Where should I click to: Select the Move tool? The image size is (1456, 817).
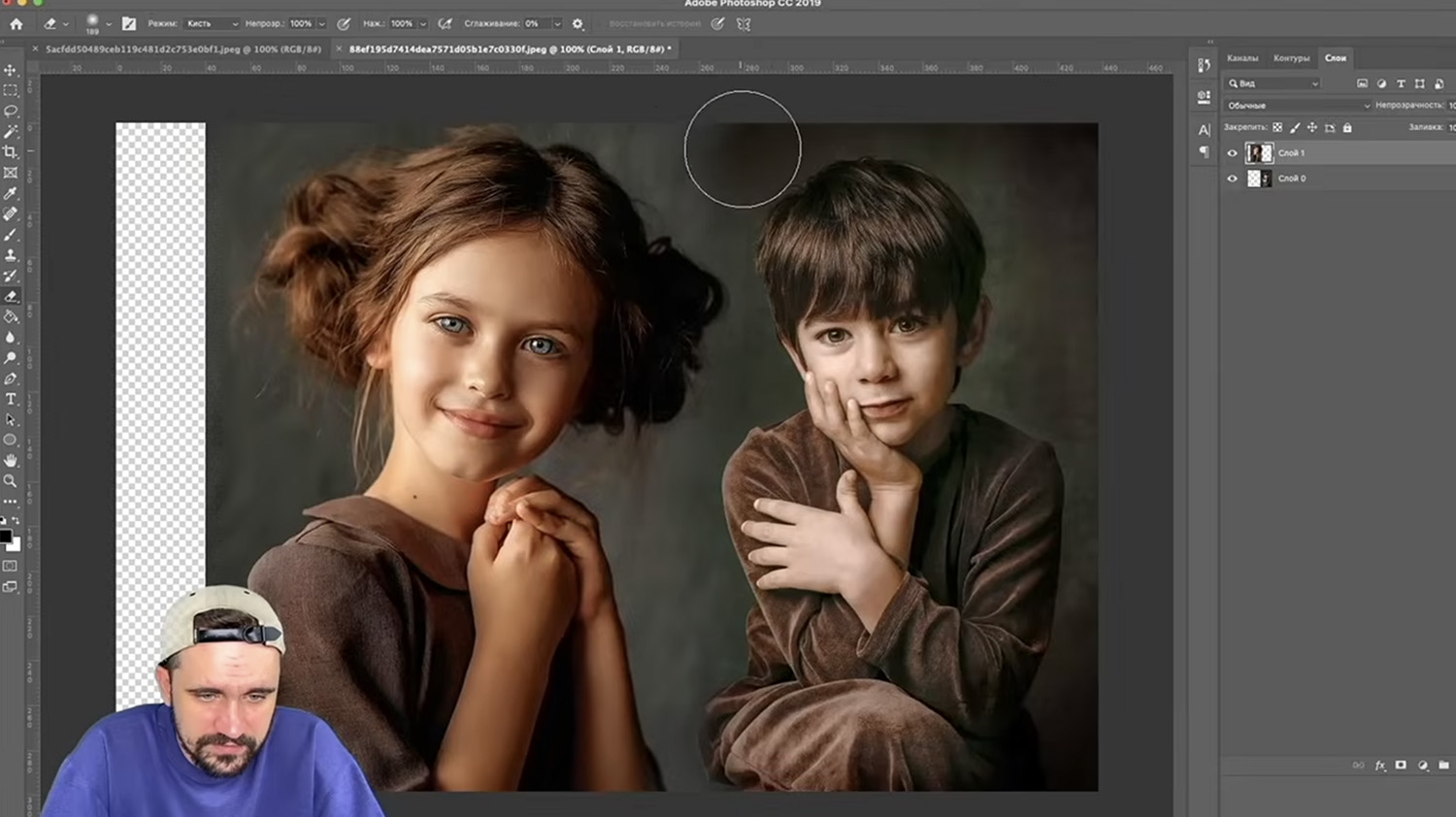(11, 71)
